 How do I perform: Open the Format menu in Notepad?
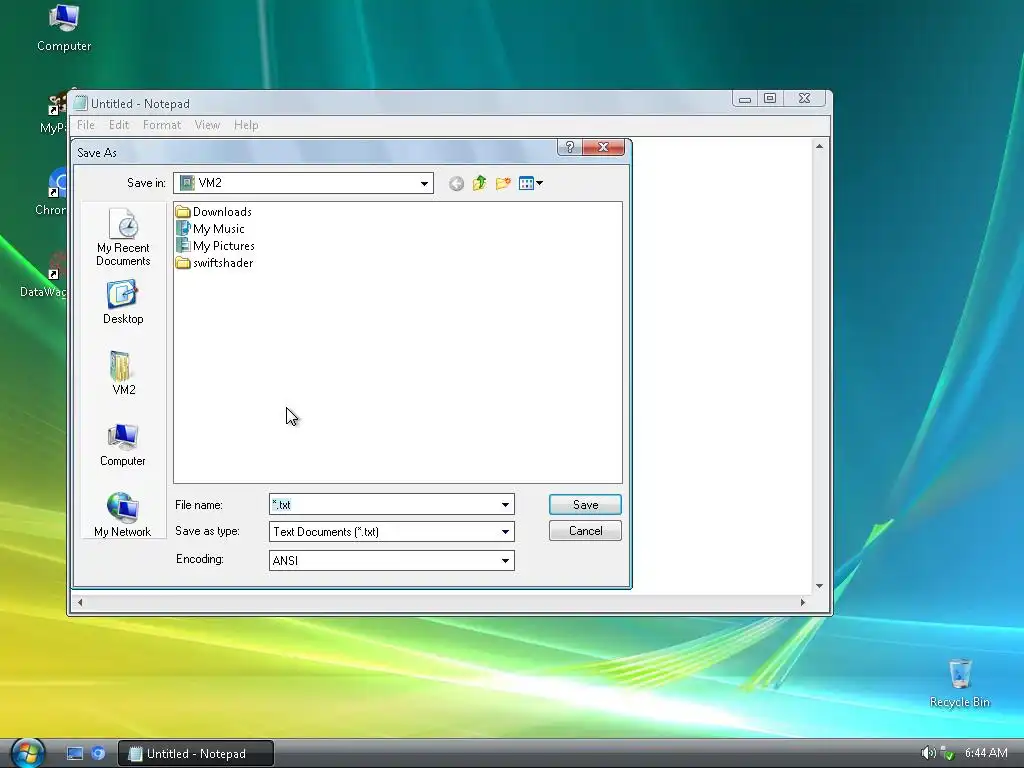tap(162, 125)
